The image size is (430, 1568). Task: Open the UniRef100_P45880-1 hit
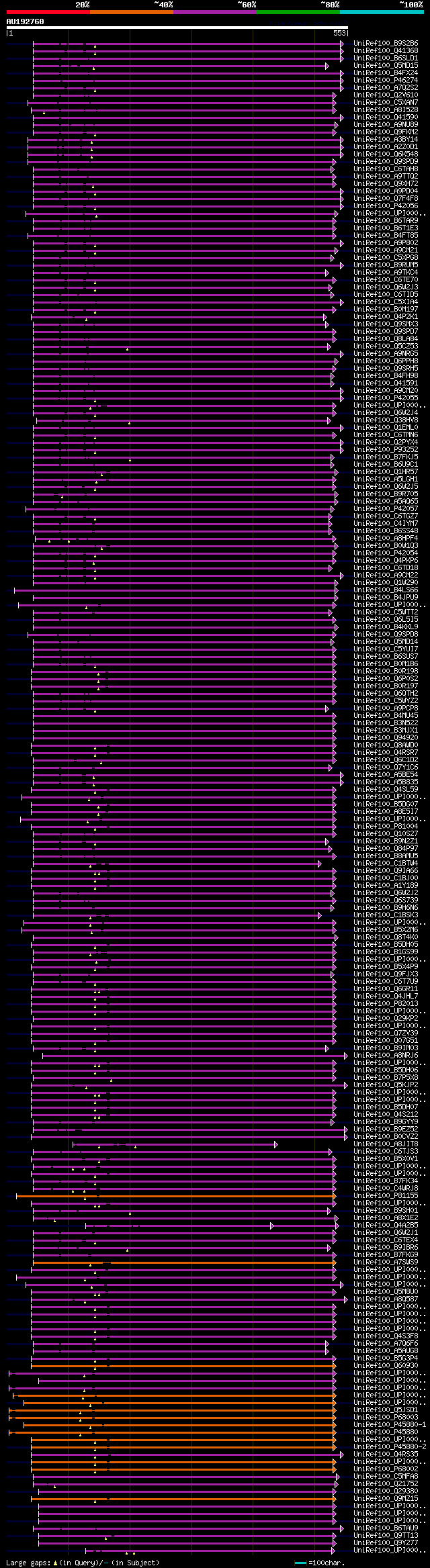point(390,1425)
